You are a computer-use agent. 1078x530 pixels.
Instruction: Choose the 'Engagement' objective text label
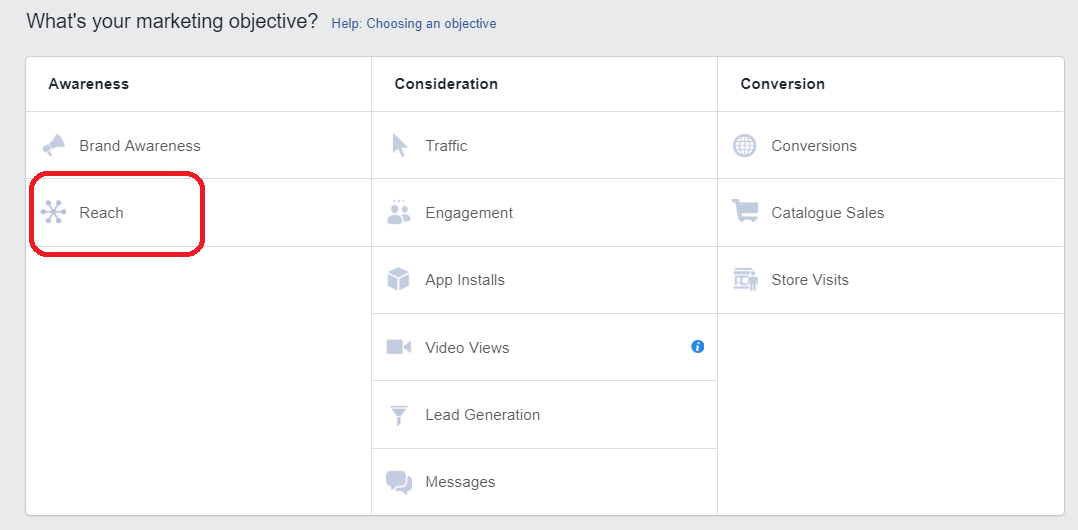coord(469,213)
